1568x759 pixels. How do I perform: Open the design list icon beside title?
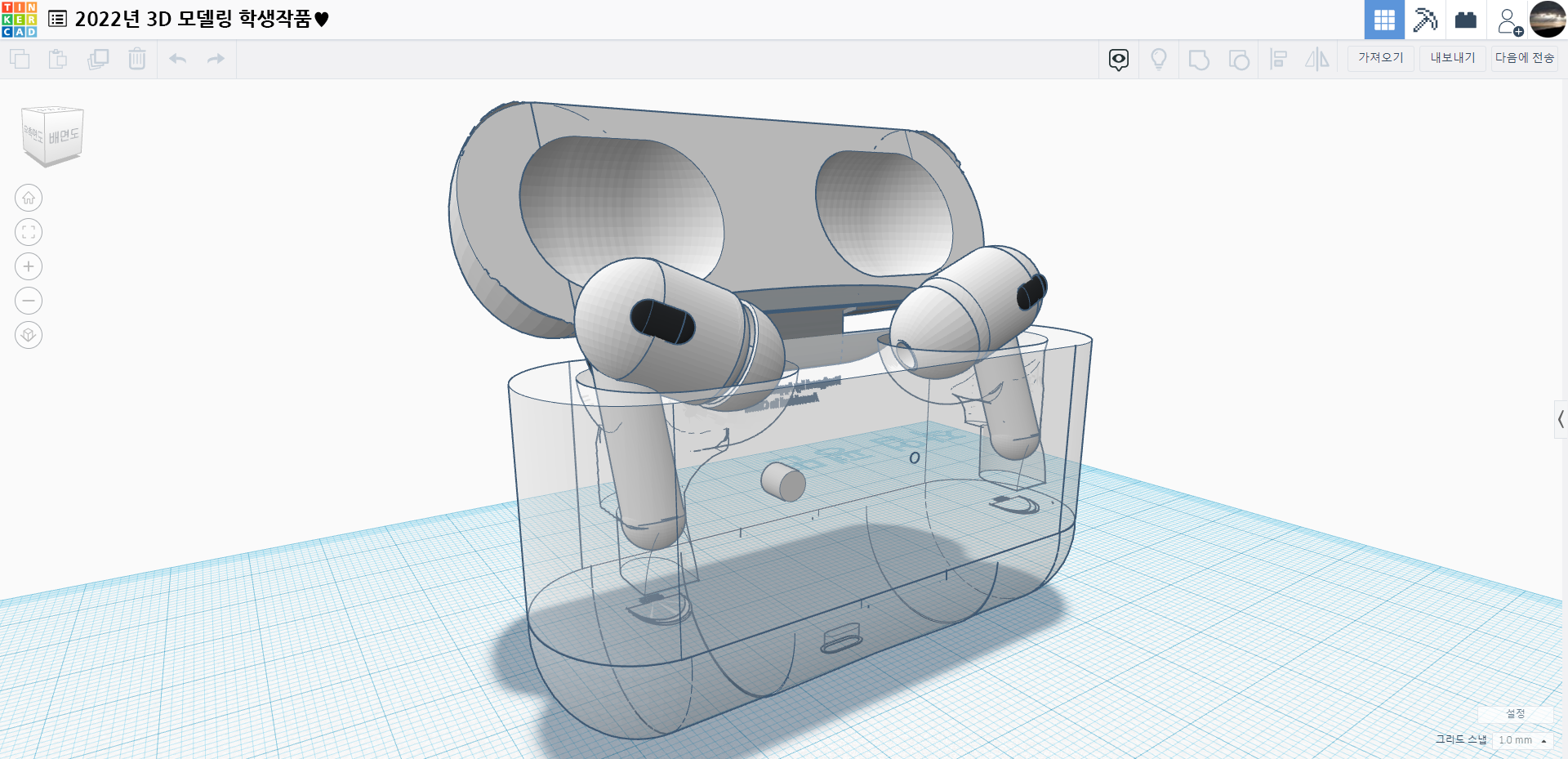coord(58,19)
